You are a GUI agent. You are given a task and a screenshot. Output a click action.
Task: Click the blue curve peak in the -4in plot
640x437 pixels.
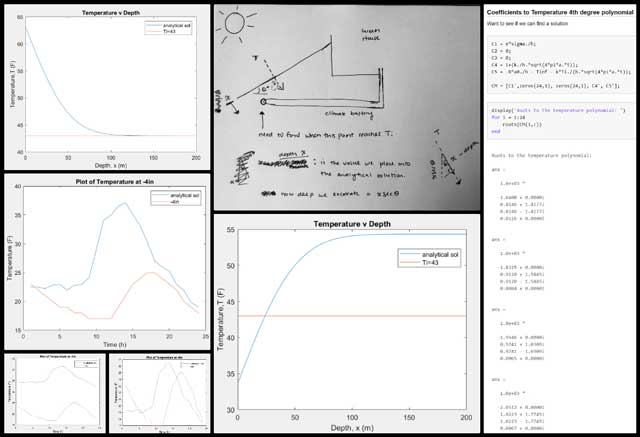click(x=123, y=203)
